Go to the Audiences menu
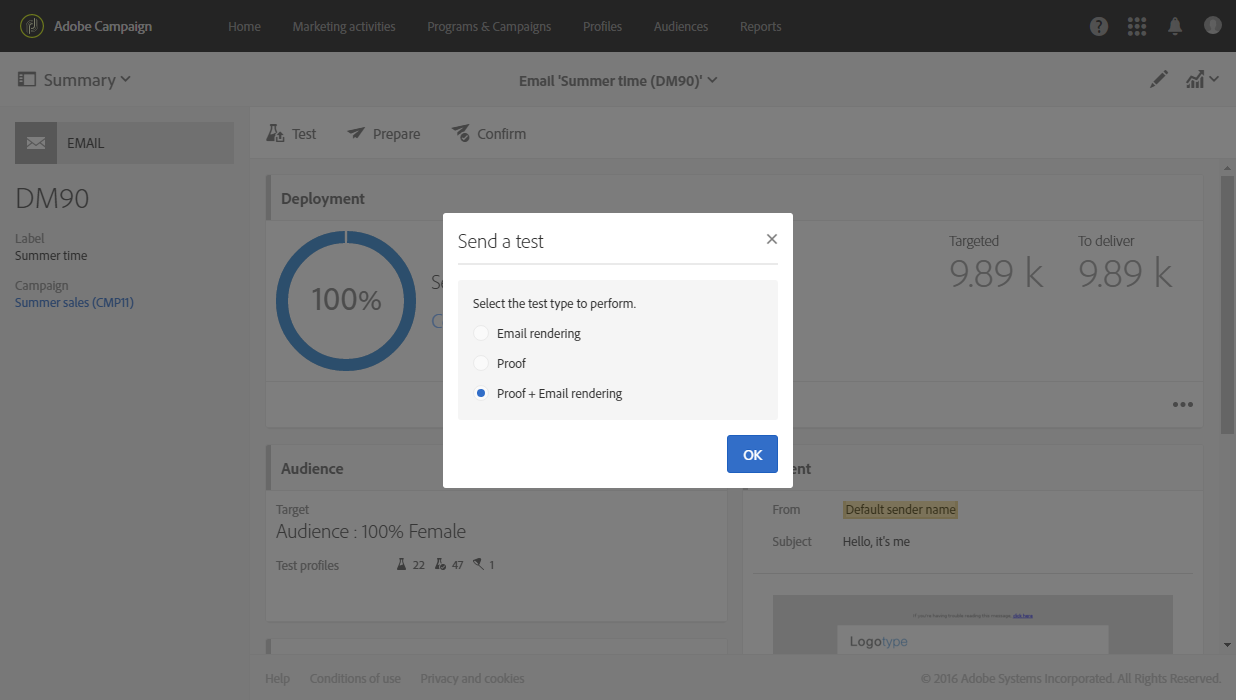Viewport: 1236px width, 700px height. pyautogui.click(x=680, y=27)
